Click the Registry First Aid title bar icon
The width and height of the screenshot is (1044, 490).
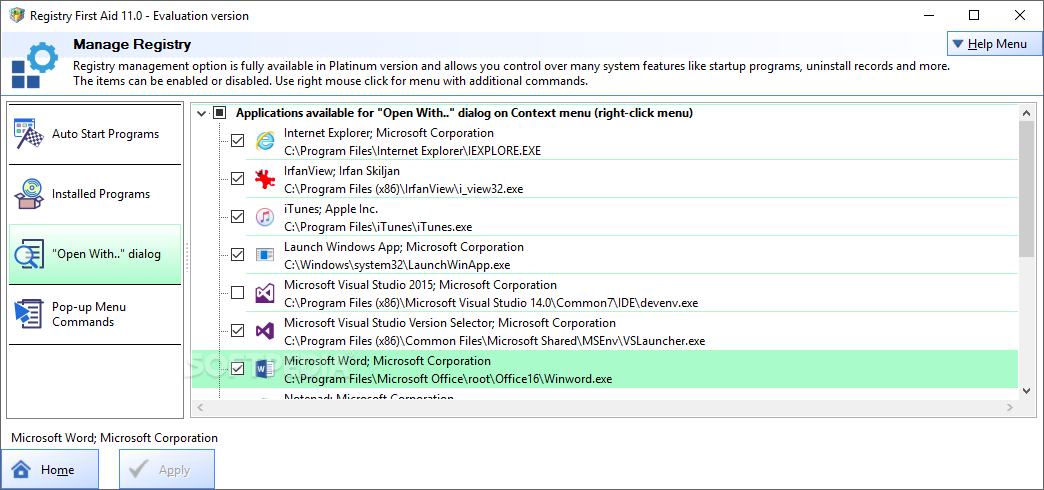point(15,15)
